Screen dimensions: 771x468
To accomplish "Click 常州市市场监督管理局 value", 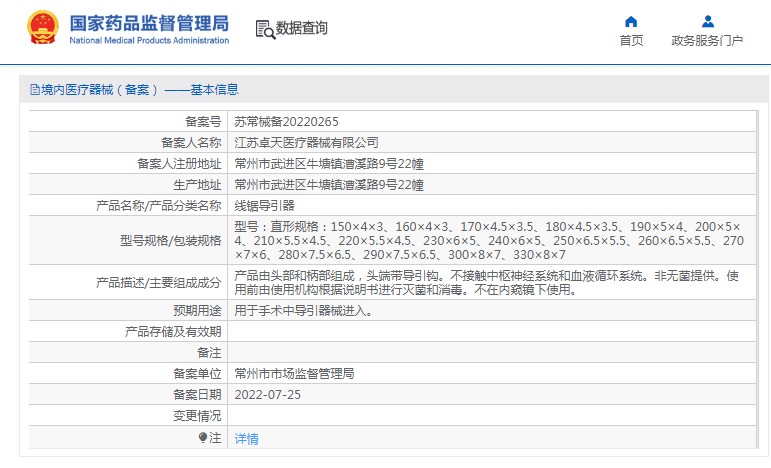I will pos(294,374).
